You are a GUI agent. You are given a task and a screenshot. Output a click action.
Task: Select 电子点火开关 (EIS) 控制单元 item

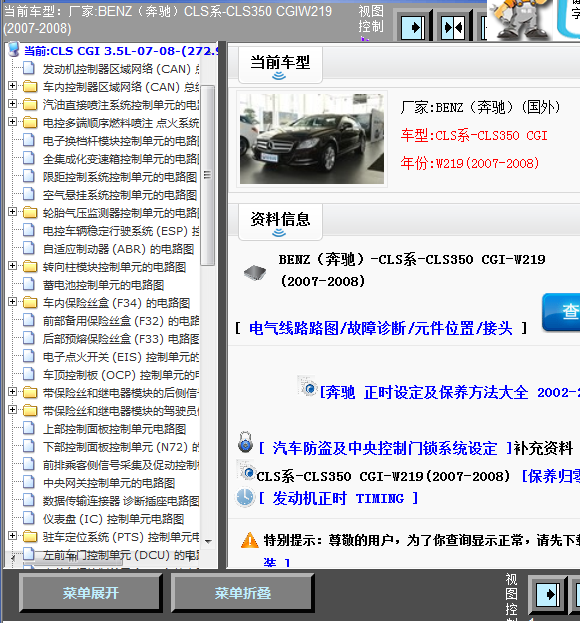121,357
